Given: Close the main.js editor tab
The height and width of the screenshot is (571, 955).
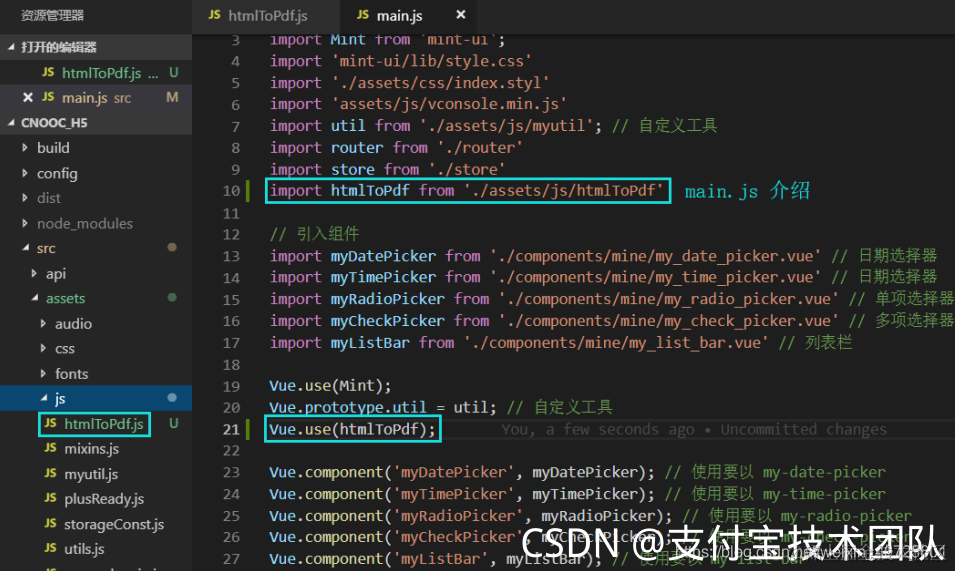Looking at the screenshot, I should coord(461,15).
